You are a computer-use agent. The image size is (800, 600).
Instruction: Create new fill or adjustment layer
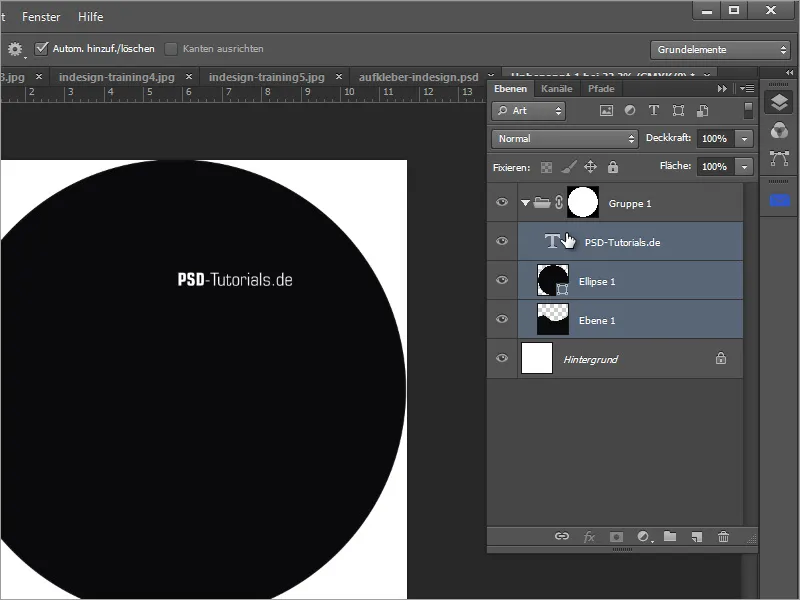click(644, 537)
